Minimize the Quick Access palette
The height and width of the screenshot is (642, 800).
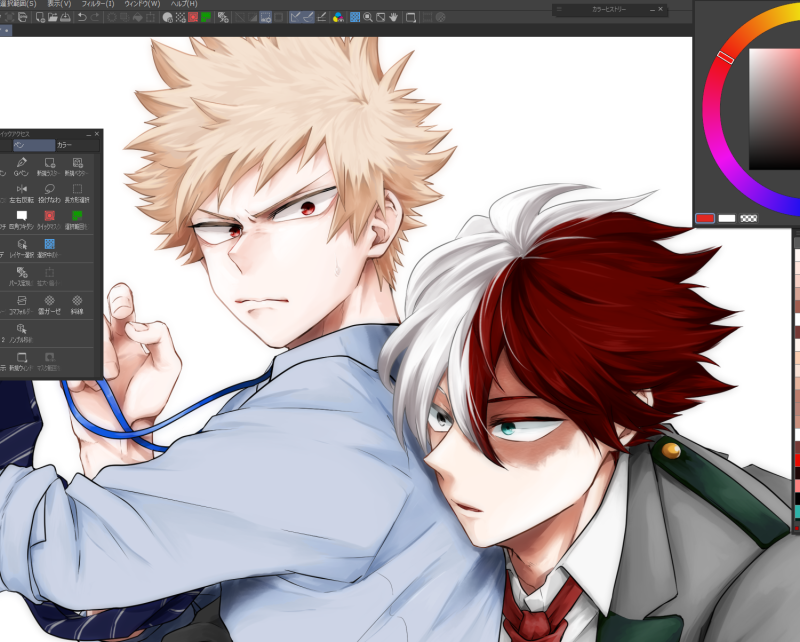coord(88,134)
